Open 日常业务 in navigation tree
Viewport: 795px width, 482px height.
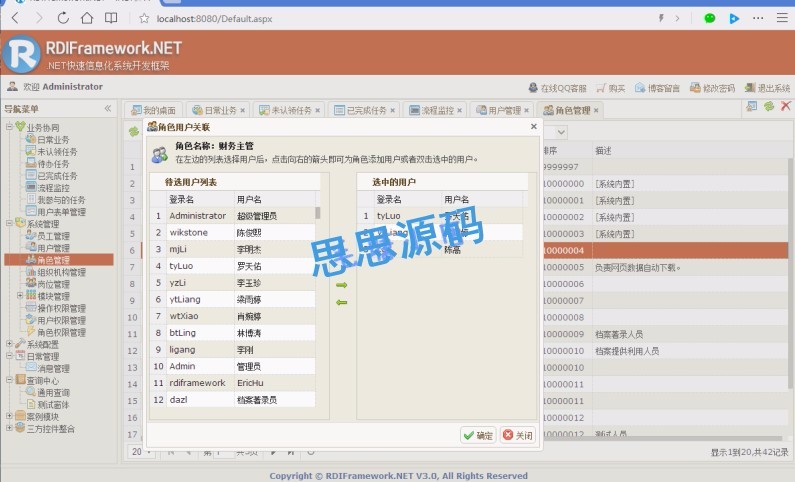[53, 139]
